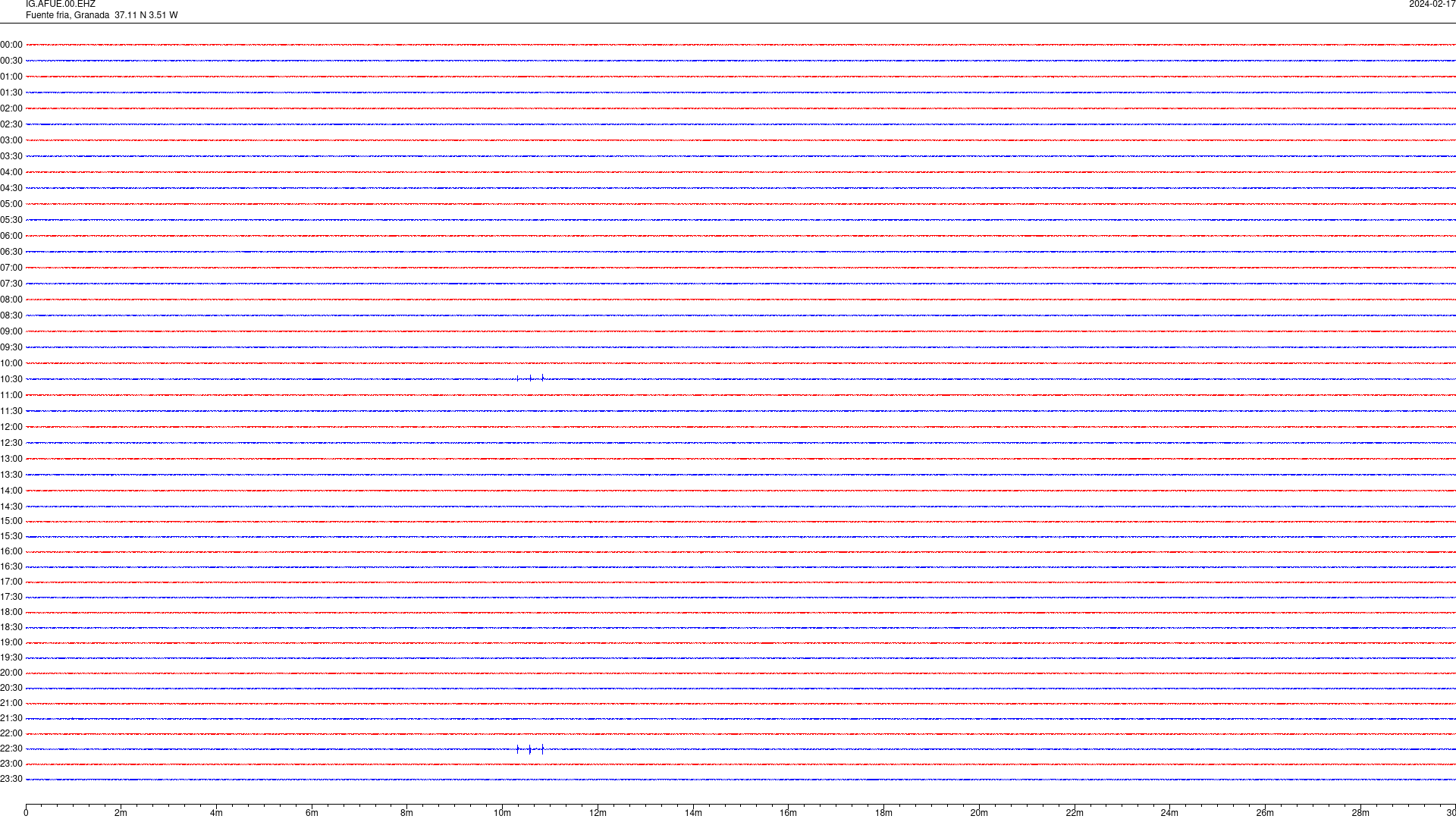Image resolution: width=1456 pixels, height=819 pixels.
Task: Select the 09:30 trace time label
Action: click(x=11, y=347)
